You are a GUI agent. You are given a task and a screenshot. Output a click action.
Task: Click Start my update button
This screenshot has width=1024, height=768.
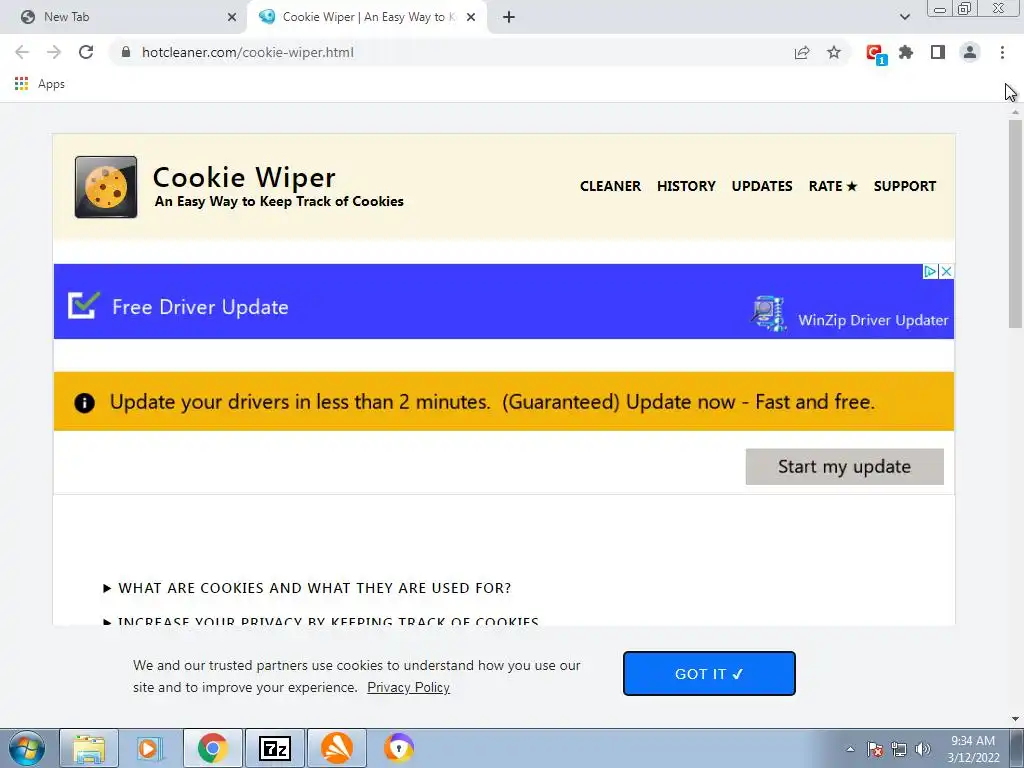point(844,466)
